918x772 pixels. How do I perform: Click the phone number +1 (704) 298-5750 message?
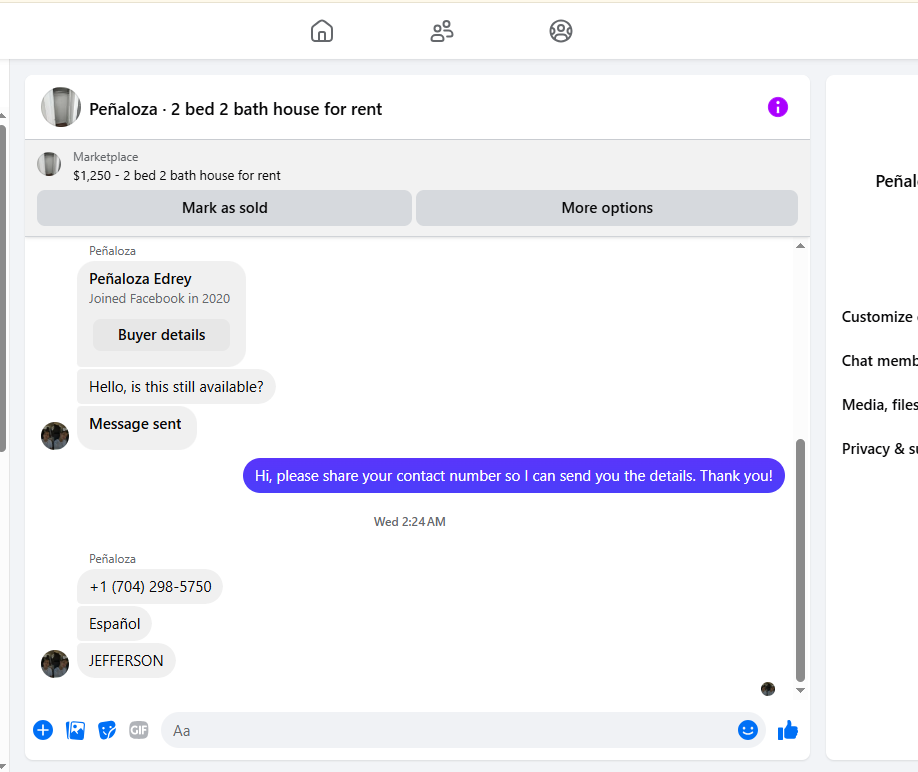(150, 586)
